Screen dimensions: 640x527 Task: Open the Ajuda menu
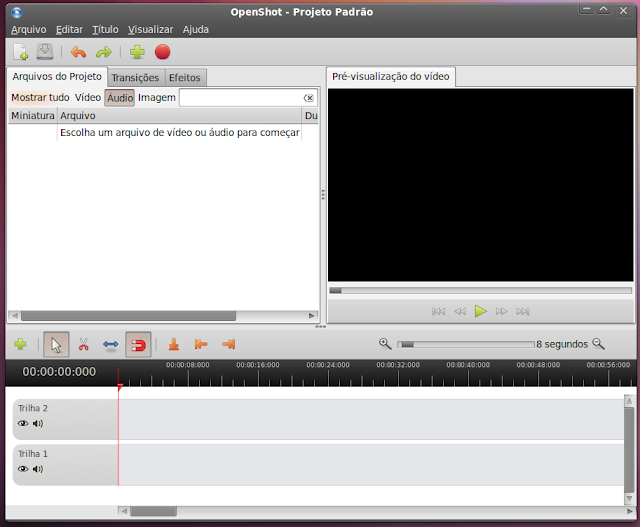pyautogui.click(x=196, y=29)
